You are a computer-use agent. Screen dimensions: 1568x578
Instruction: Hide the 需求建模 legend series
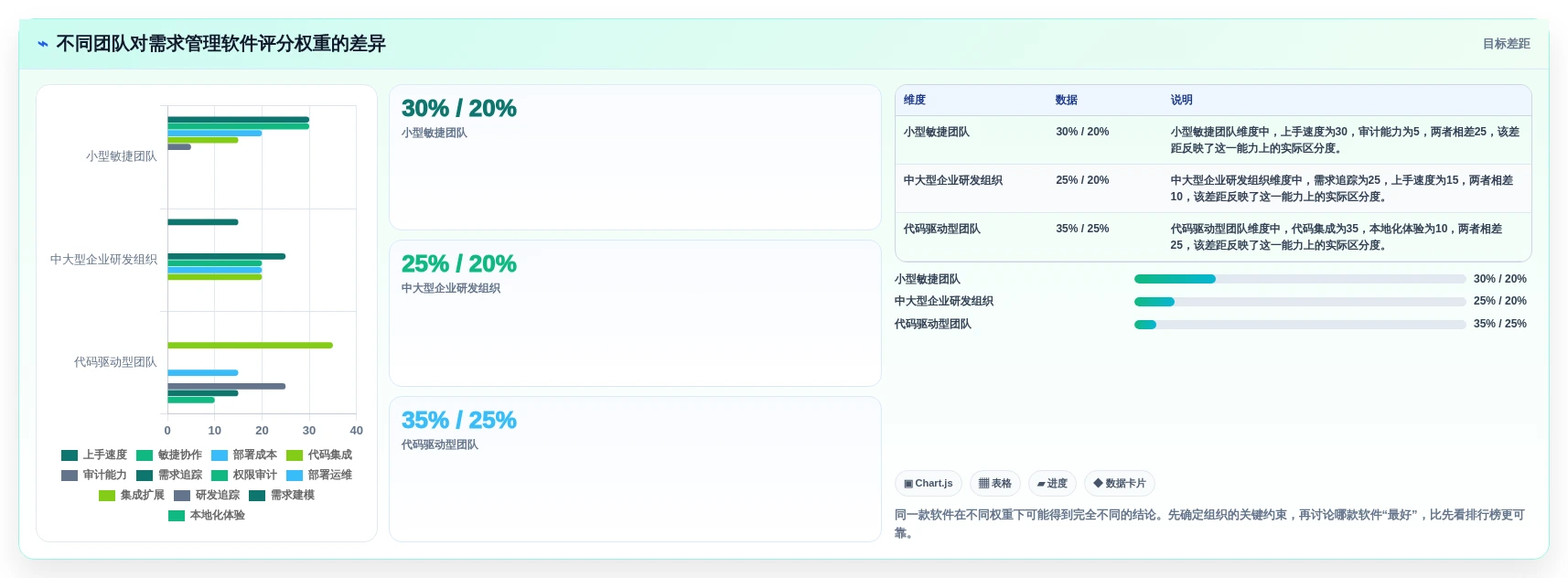pos(282,495)
